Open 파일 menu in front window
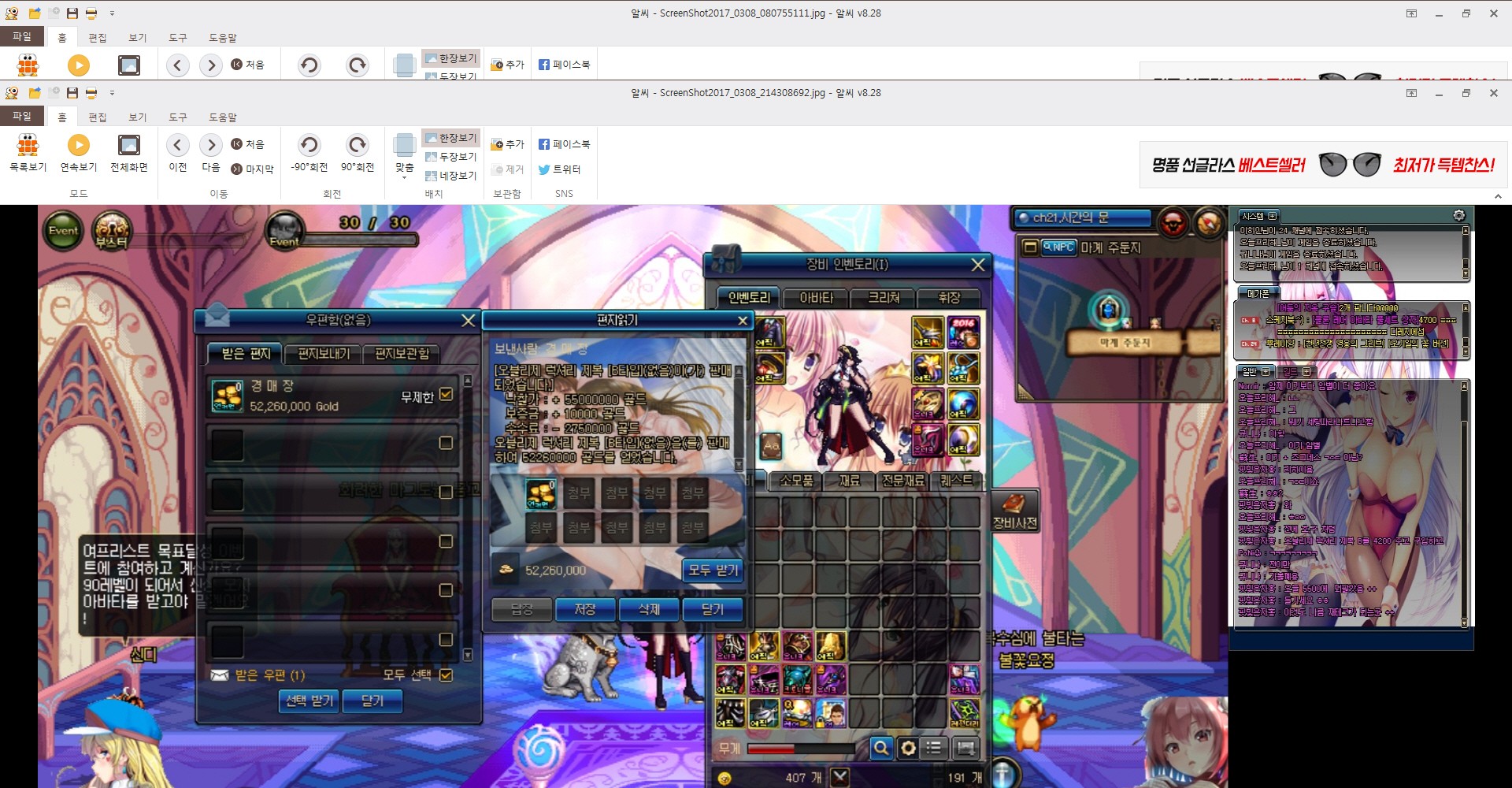The height and width of the screenshot is (788, 1512). tap(21, 116)
